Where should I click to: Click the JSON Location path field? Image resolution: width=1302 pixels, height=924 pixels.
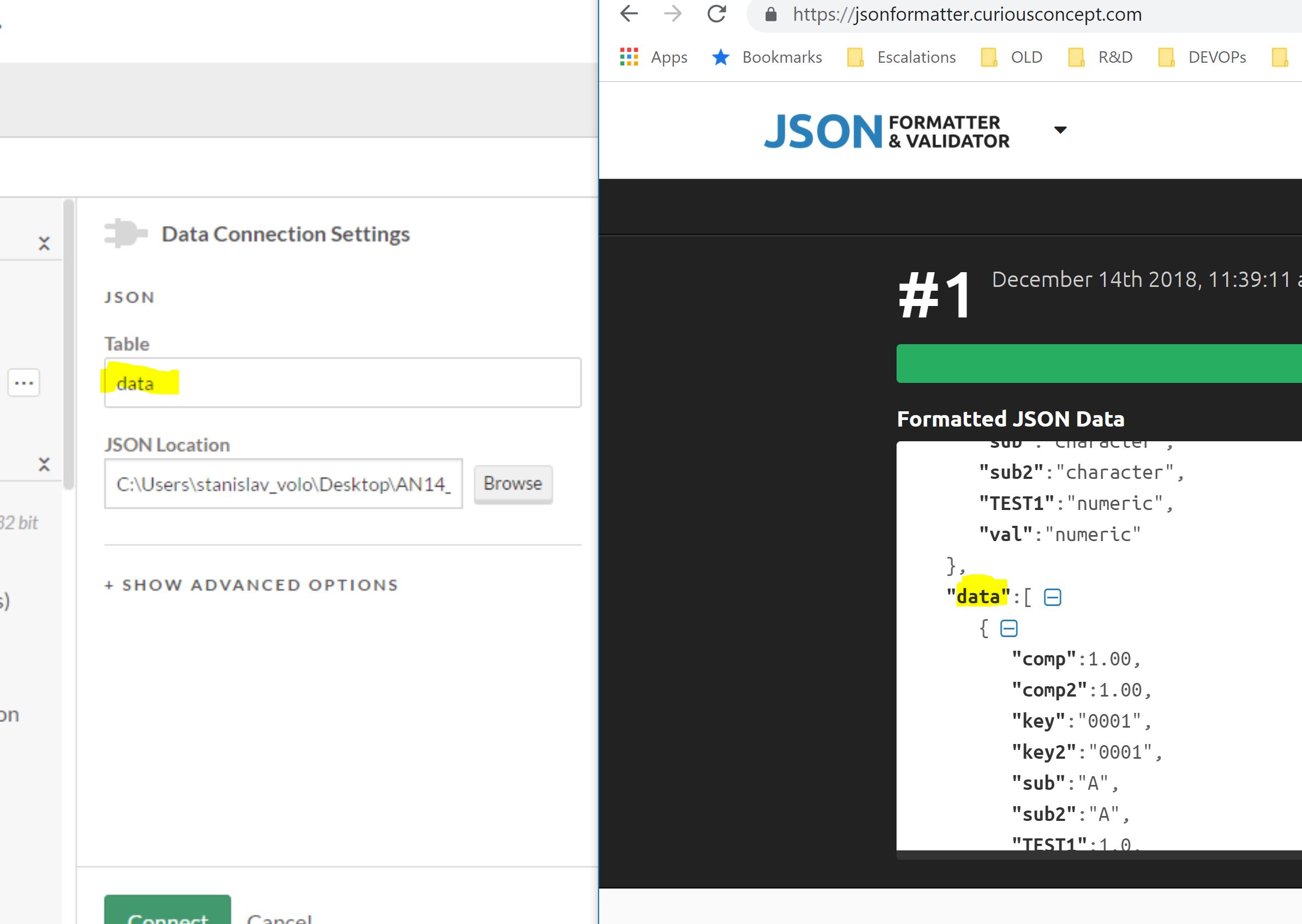[x=283, y=484]
